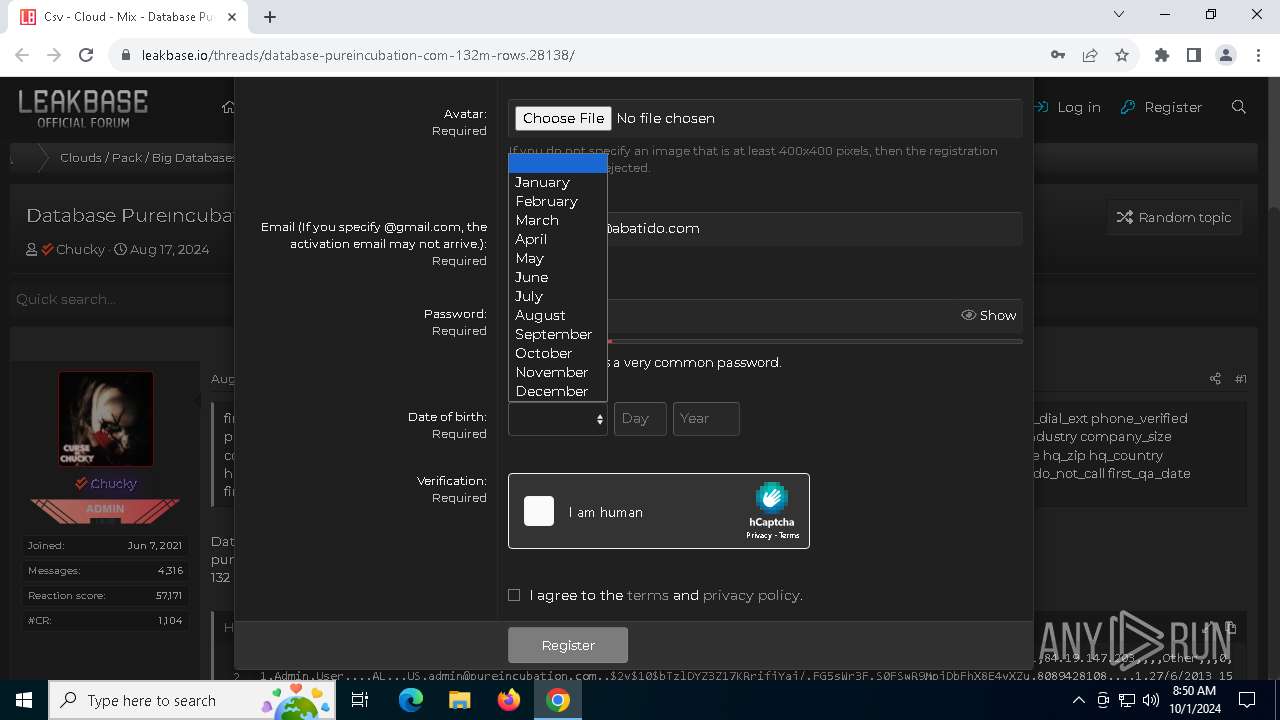Viewport: 1280px width, 720px height.
Task: Open Chucky username in post sidebar
Action: coord(113,483)
